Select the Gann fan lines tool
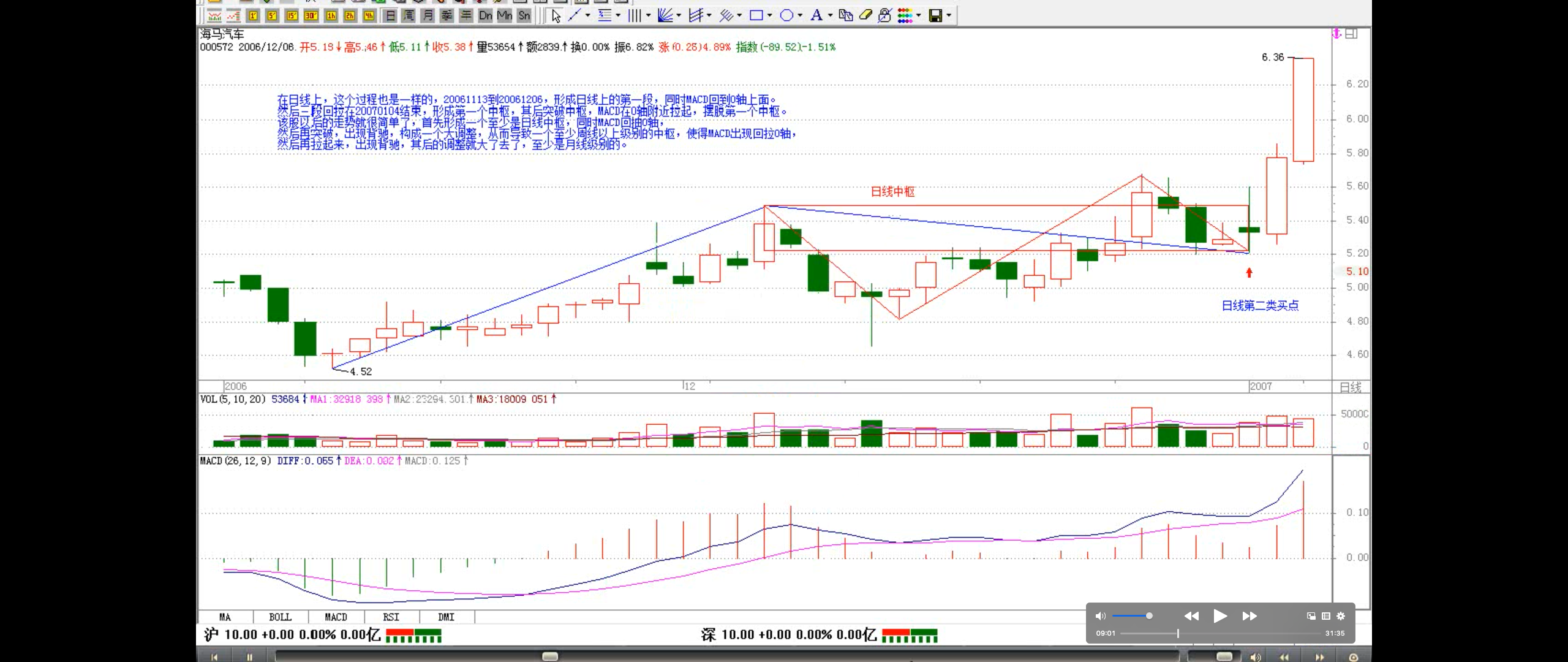Image resolution: width=1568 pixels, height=662 pixels. click(x=665, y=16)
